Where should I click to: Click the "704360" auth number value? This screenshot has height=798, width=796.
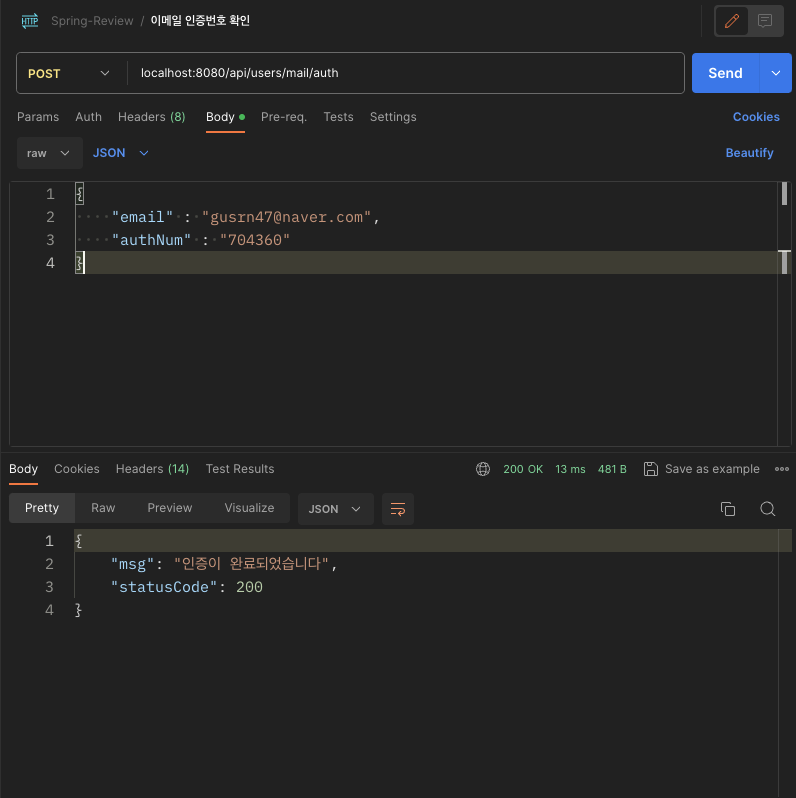click(x=254, y=240)
